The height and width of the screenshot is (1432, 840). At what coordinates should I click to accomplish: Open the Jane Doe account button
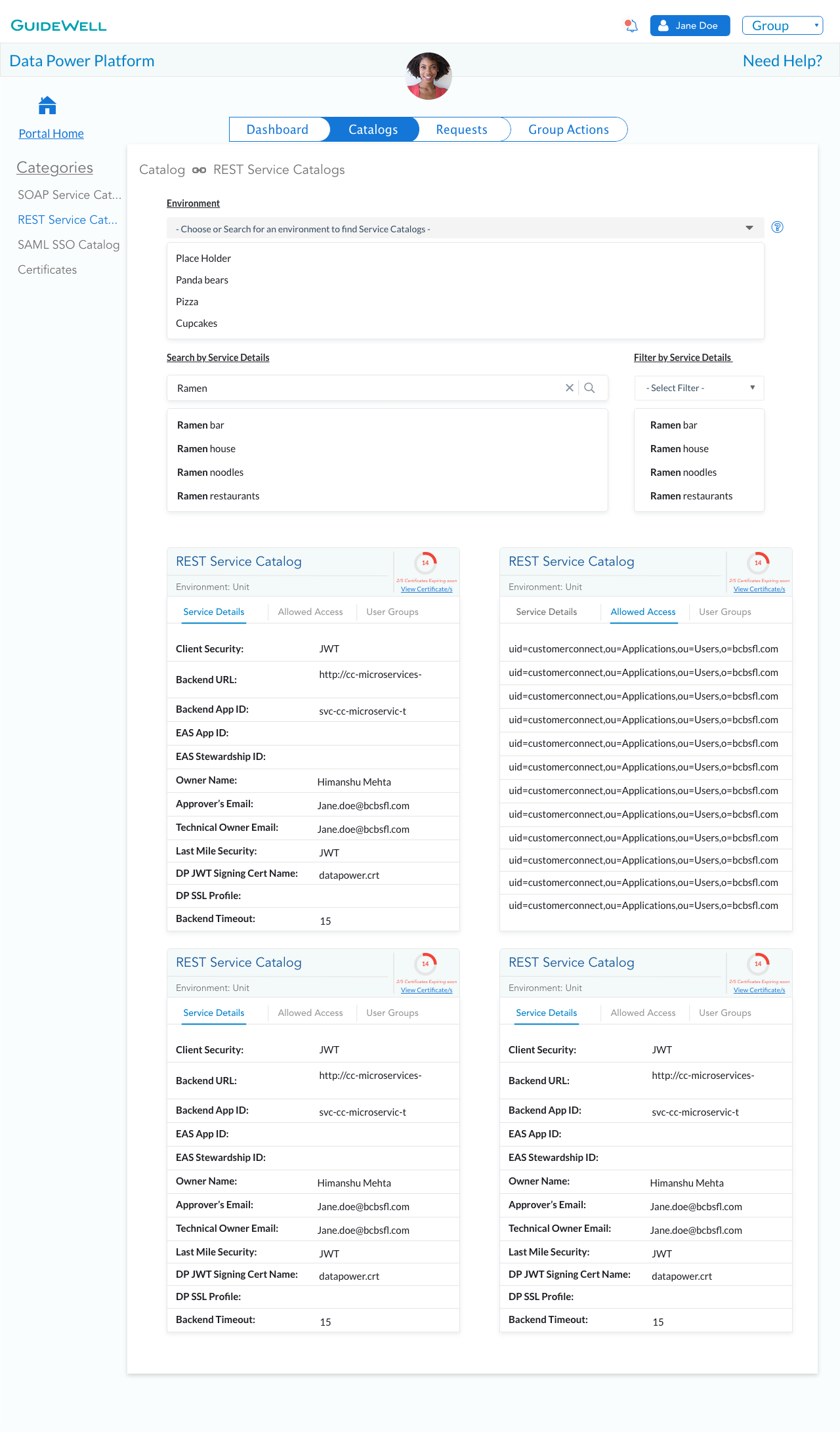tap(690, 26)
